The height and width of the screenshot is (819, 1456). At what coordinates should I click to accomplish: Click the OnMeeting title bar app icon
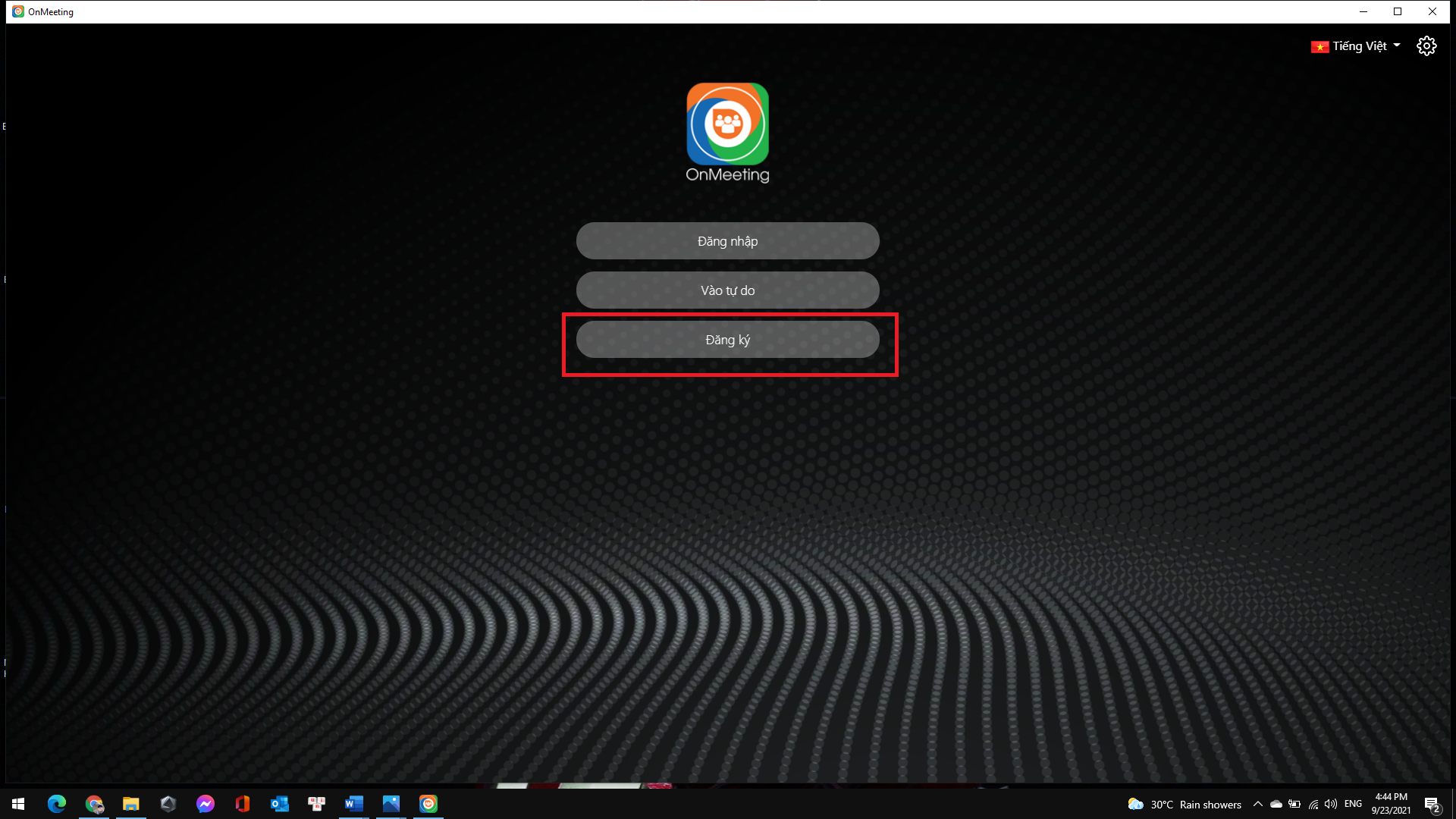18,11
